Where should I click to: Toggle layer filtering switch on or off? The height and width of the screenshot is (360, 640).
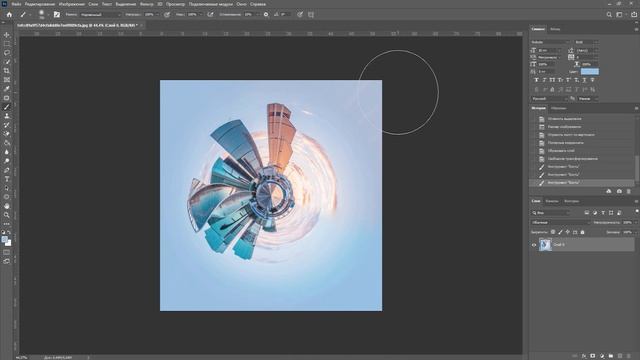(637, 211)
